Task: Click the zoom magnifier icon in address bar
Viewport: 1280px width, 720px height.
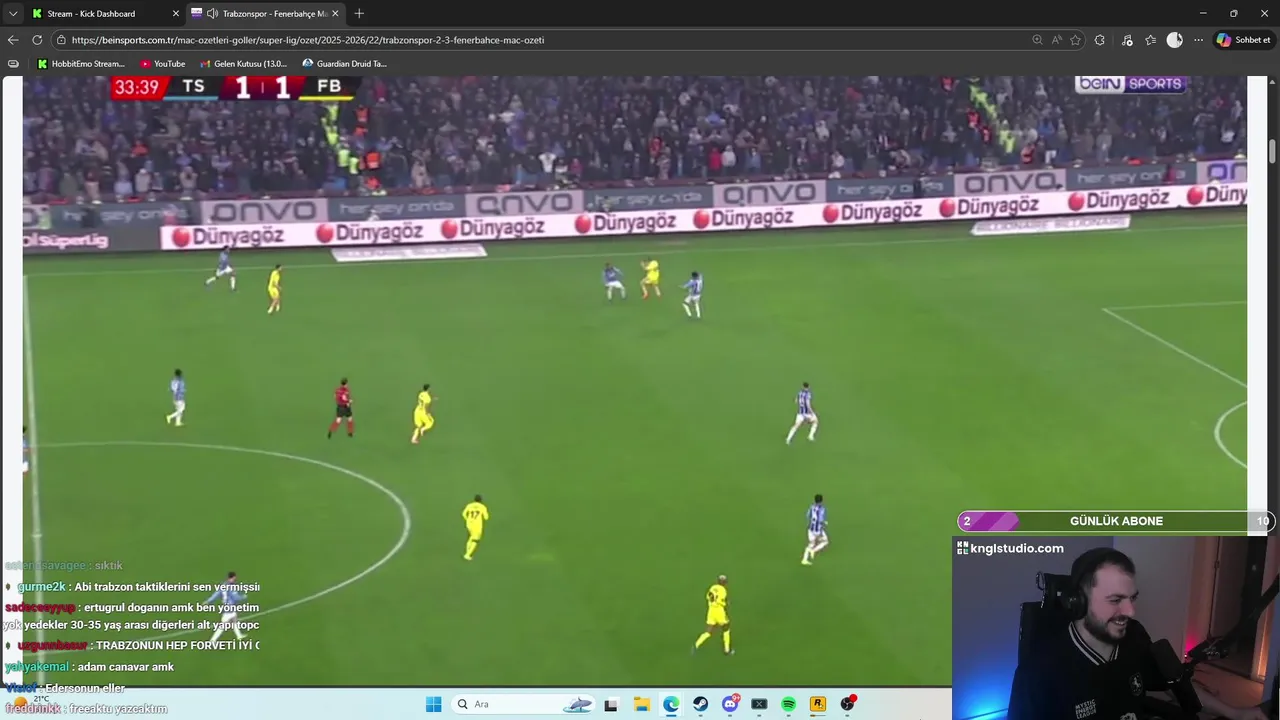Action: pyautogui.click(x=1037, y=40)
